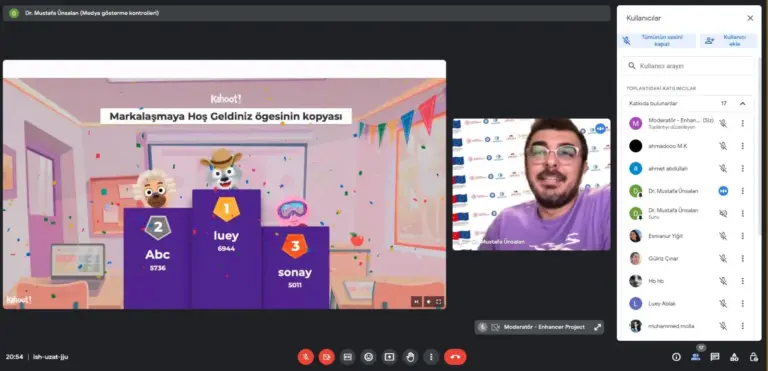The height and width of the screenshot is (371, 768).
Task: Toggle closed captions button
Action: point(347,357)
